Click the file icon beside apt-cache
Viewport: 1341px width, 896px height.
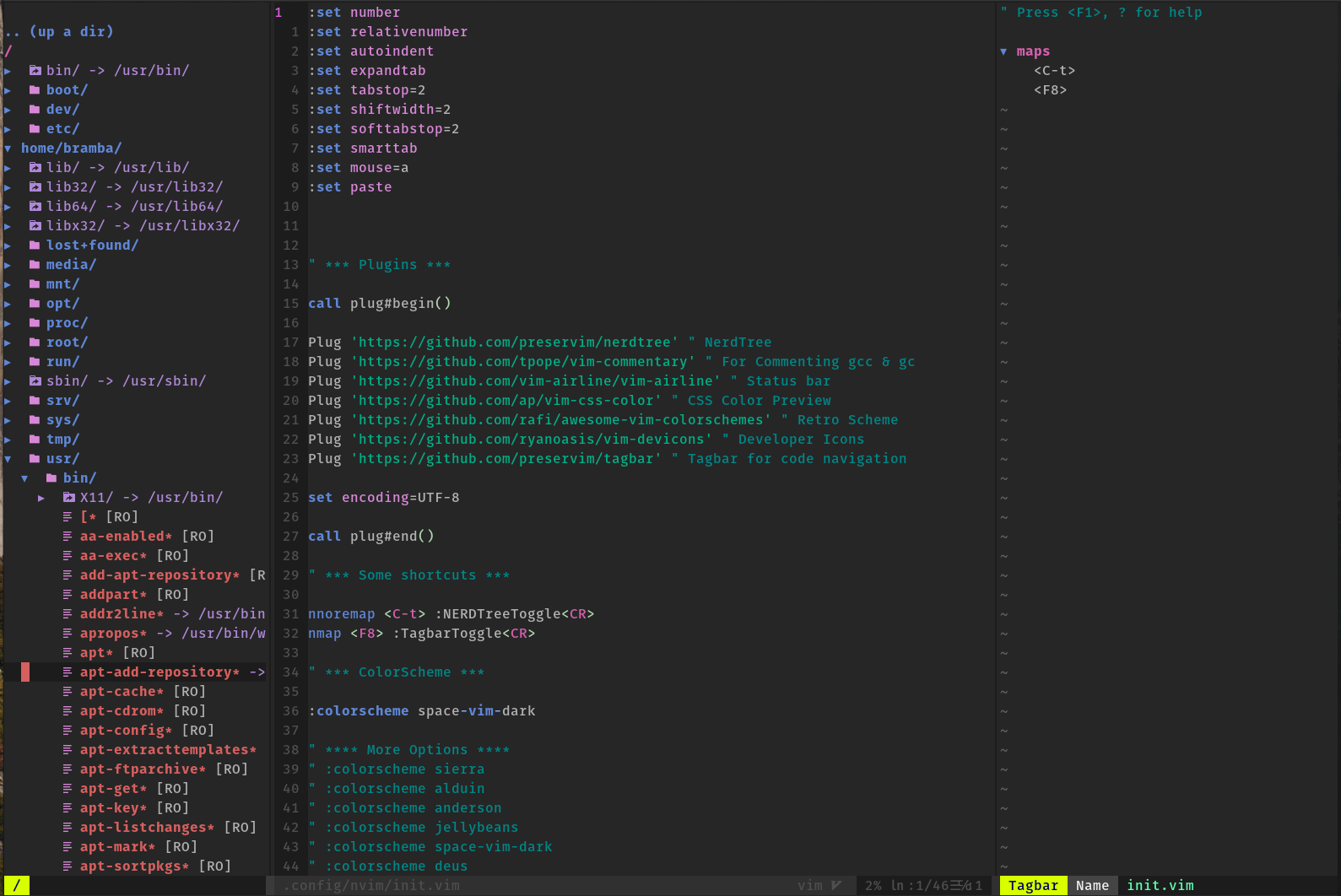(x=68, y=691)
